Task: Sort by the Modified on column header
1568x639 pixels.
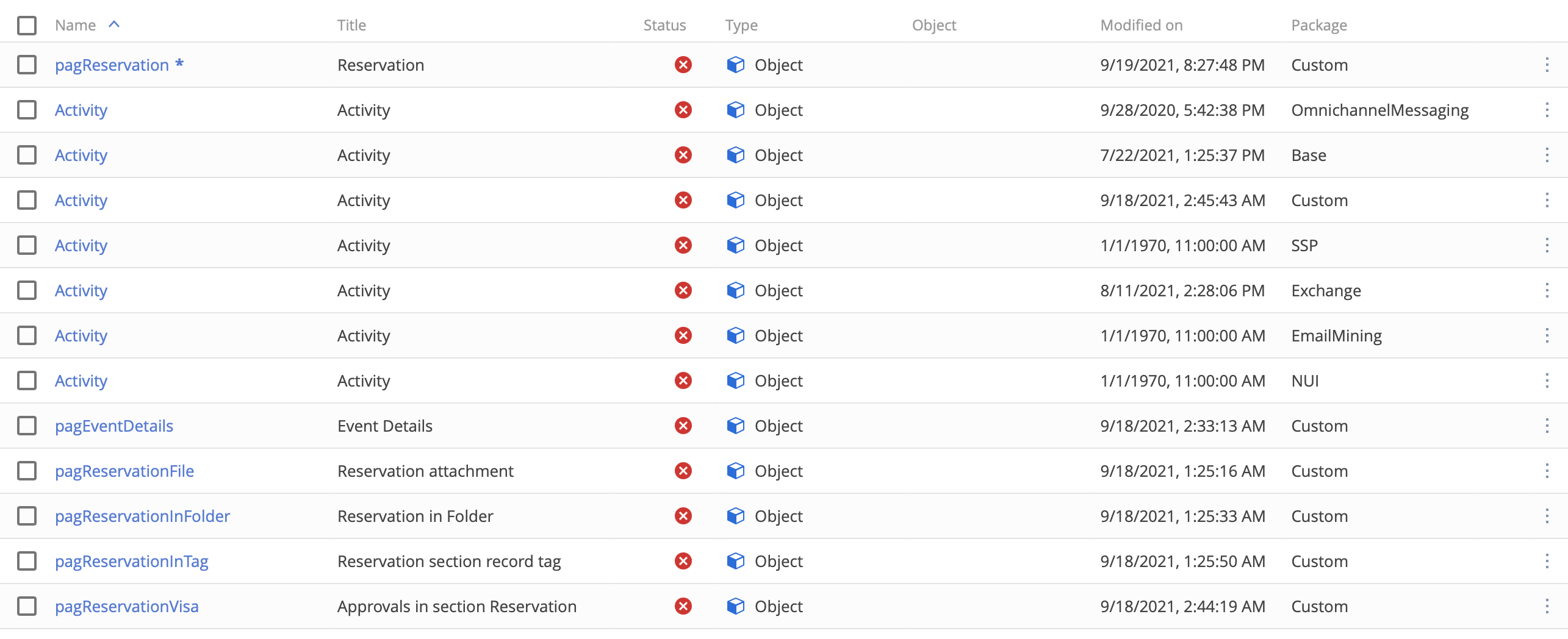Action: (1141, 26)
